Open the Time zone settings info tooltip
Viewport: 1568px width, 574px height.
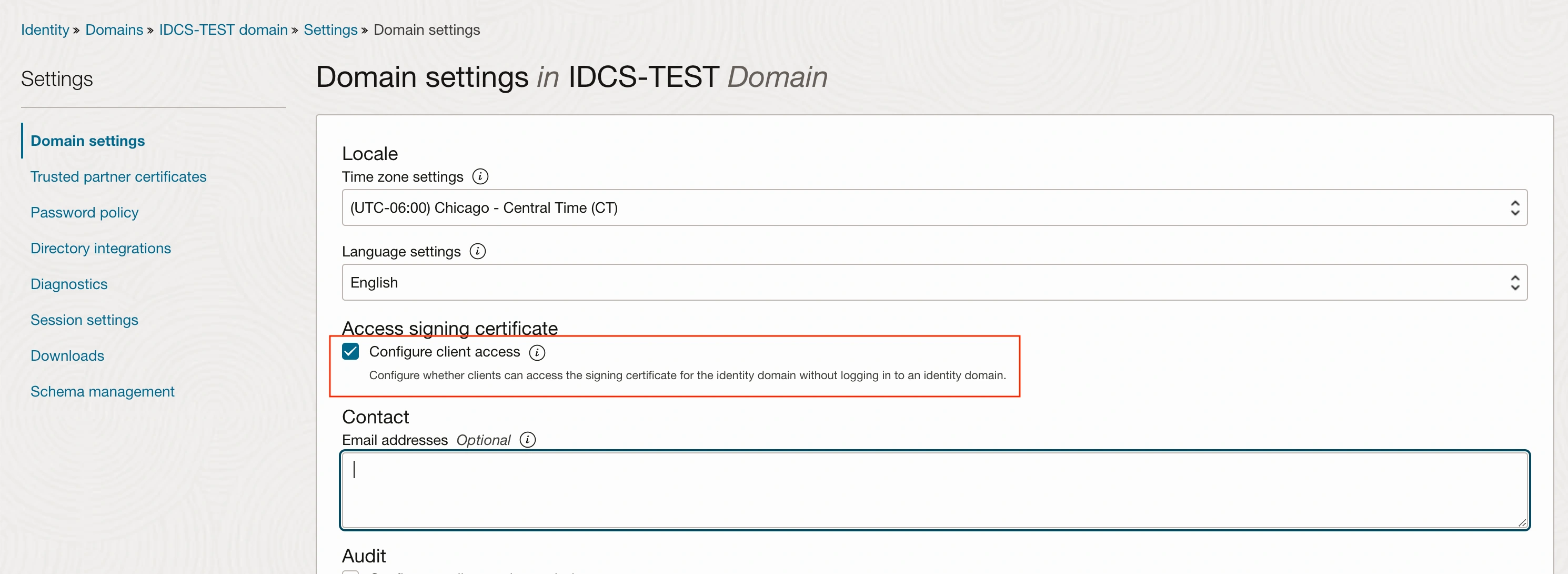(480, 177)
